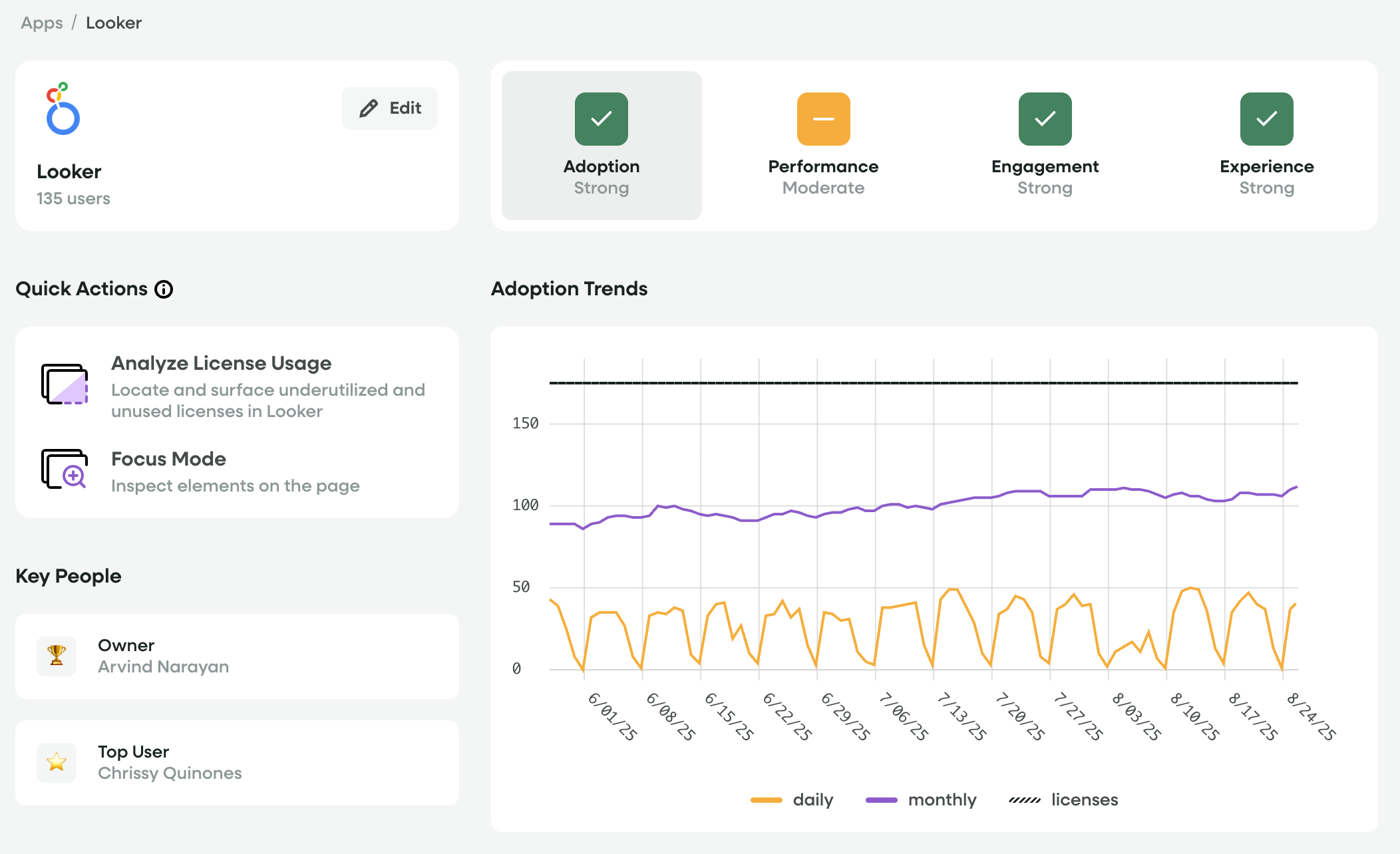Click the pencil icon inside the Edit button
The width and height of the screenshot is (1400, 854).
[368, 108]
